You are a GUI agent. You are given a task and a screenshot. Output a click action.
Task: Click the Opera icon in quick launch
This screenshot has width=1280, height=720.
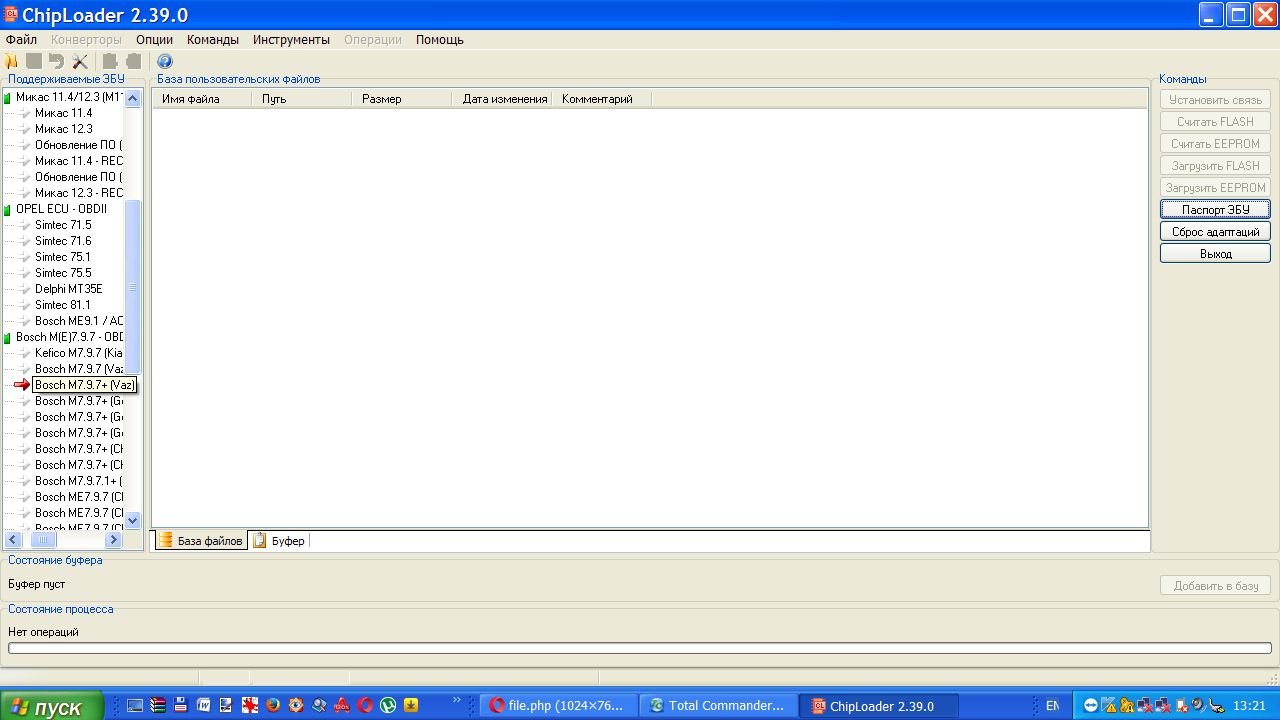point(365,705)
